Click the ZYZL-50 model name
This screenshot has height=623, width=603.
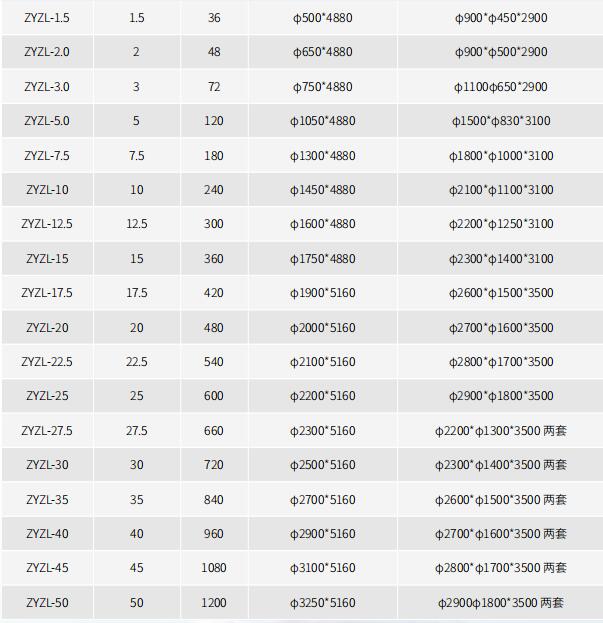click(x=47, y=603)
